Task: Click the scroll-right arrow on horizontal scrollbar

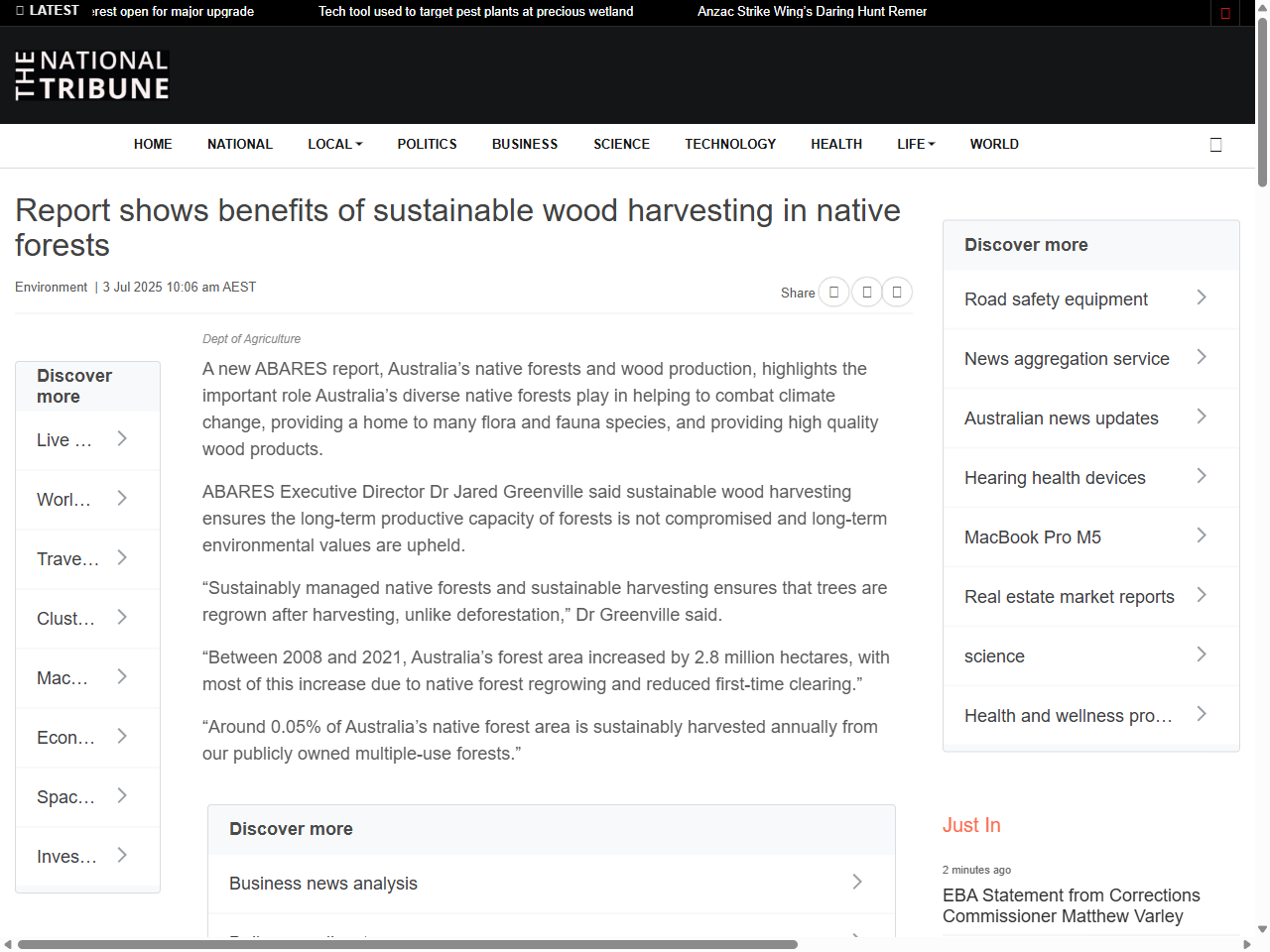Action: (1247, 944)
